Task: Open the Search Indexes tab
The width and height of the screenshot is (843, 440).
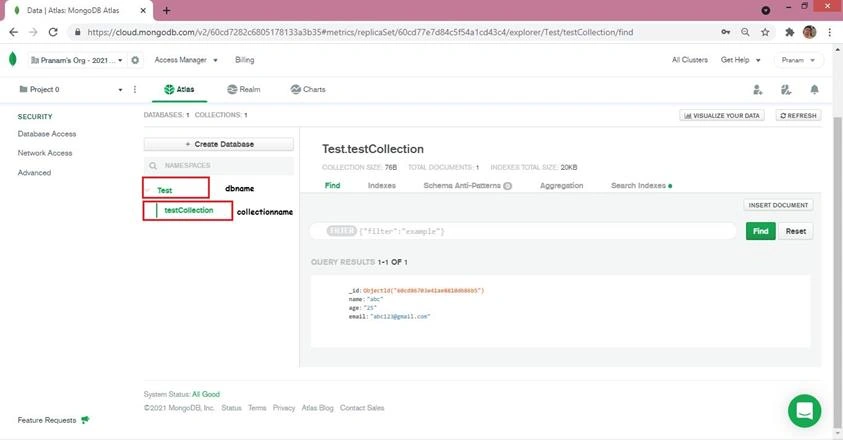Action: coord(641,186)
